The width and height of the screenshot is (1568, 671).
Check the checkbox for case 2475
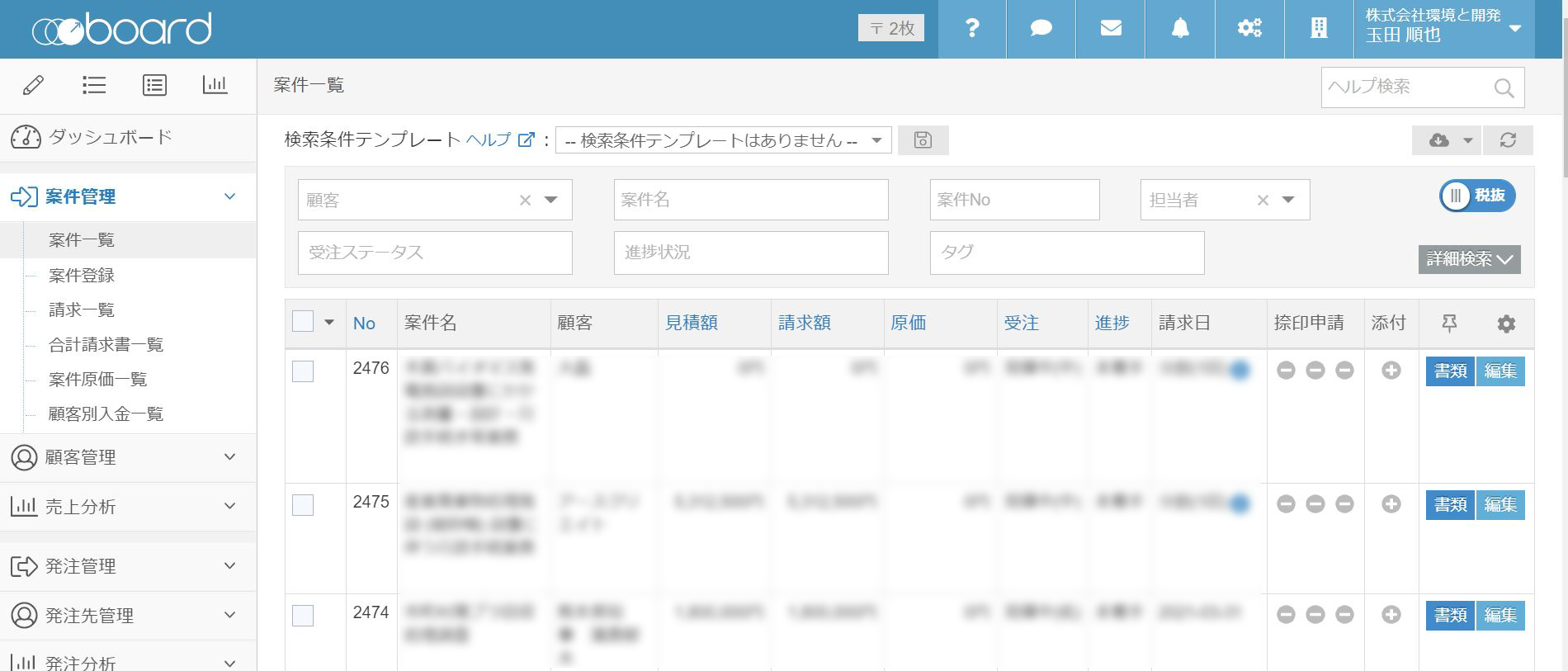tap(303, 505)
